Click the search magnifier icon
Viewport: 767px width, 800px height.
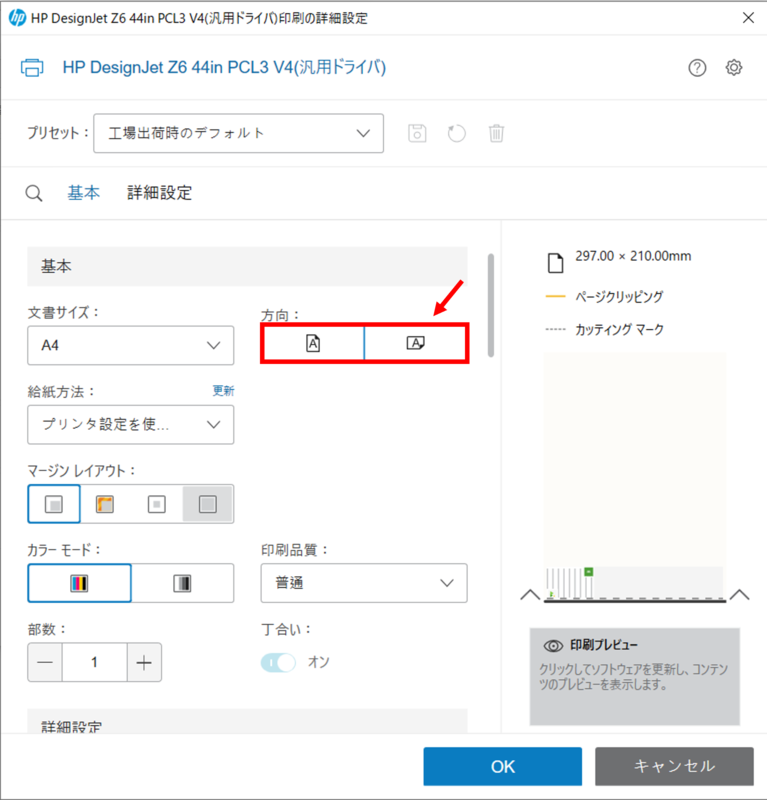point(34,193)
